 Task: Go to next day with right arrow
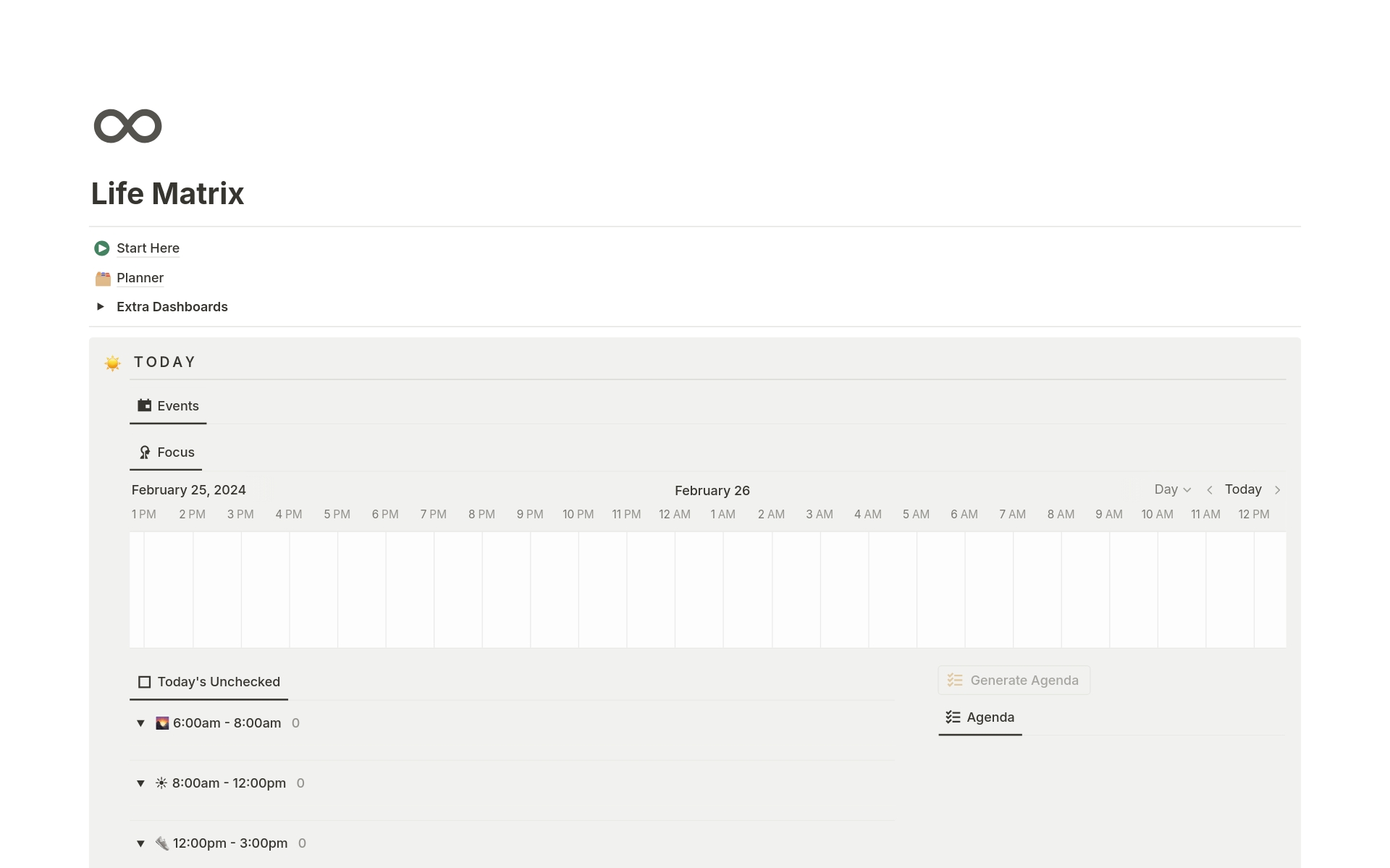click(x=1278, y=490)
